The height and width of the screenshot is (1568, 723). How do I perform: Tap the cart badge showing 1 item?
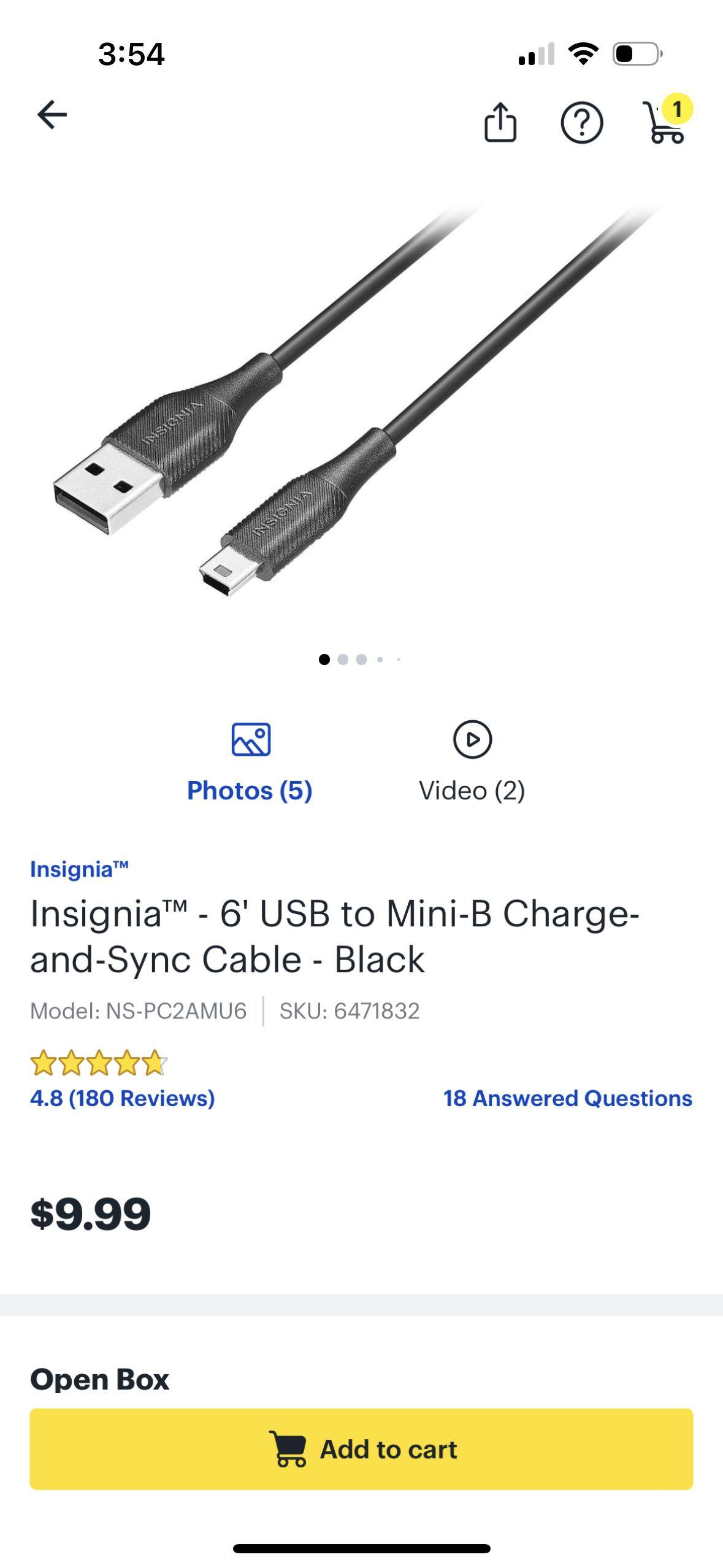(x=676, y=109)
